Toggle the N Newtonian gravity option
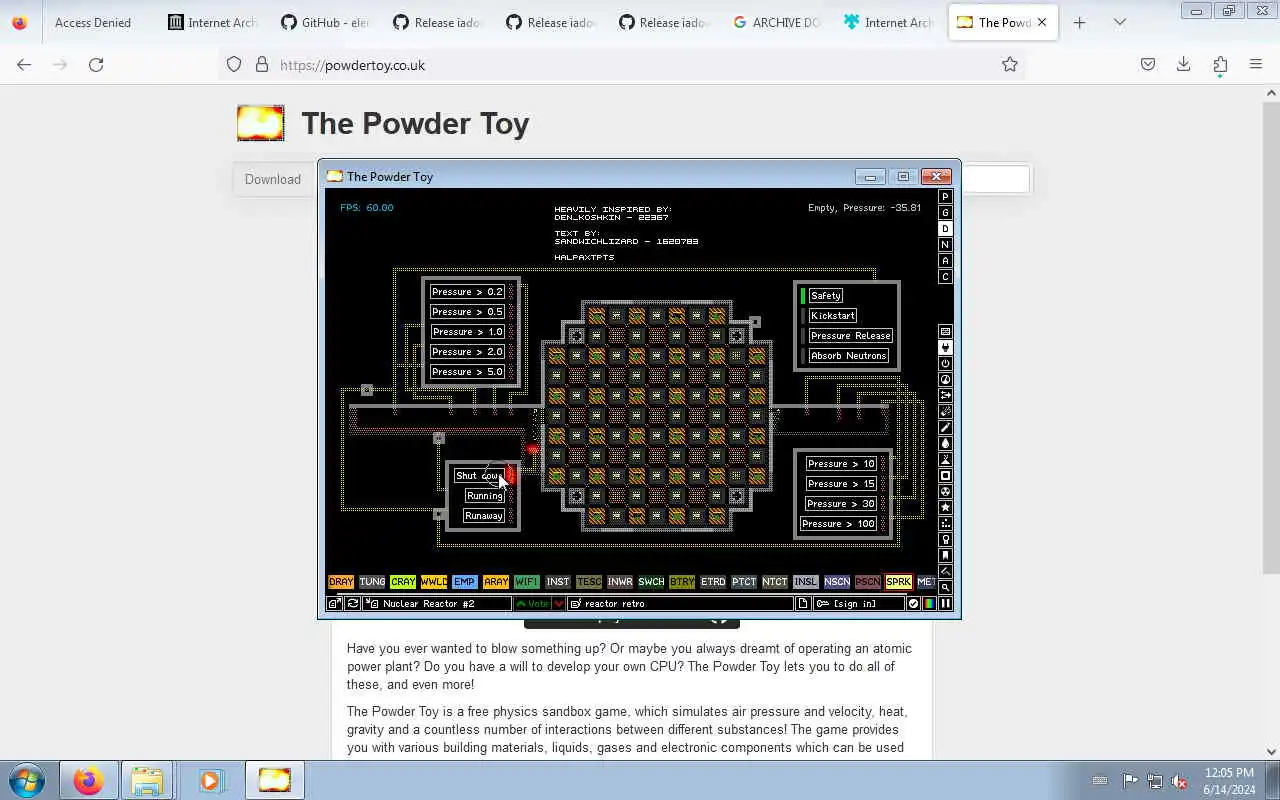This screenshot has height=800, width=1280. point(945,245)
